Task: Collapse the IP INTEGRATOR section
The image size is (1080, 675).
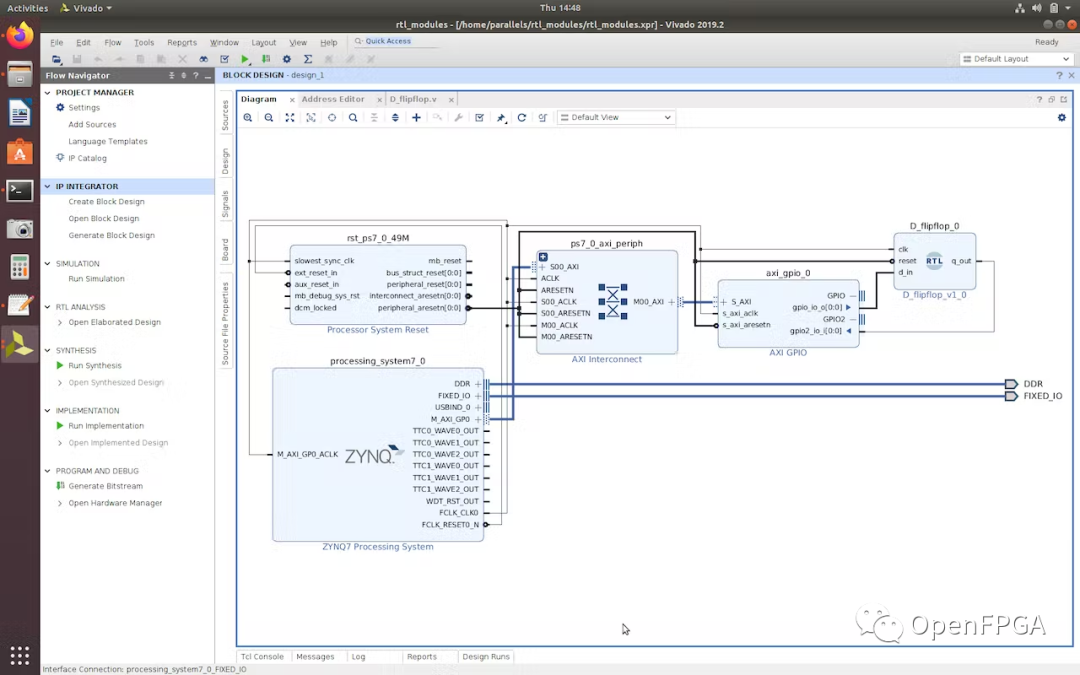Action: 47,186
